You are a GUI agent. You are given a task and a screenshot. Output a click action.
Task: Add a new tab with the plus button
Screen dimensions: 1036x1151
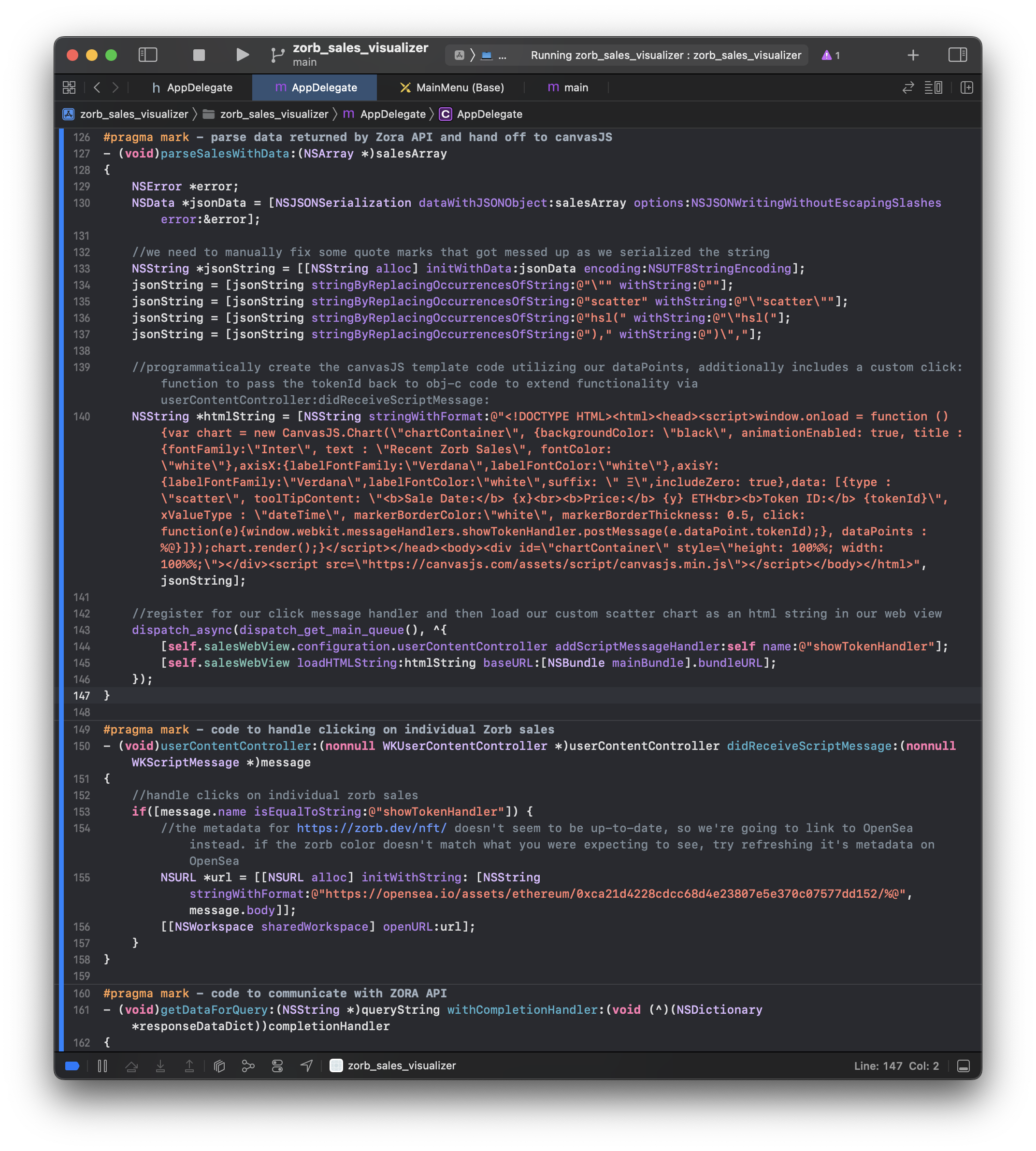[913, 55]
